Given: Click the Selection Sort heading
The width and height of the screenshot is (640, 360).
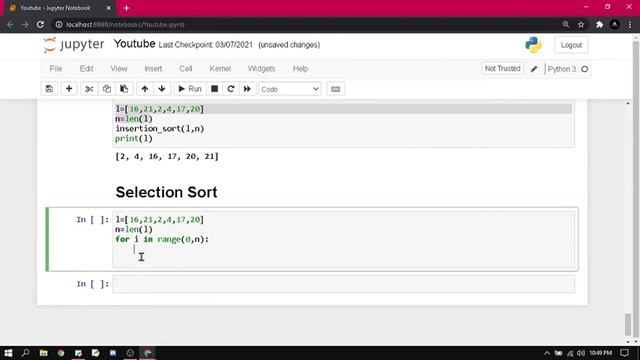Looking at the screenshot, I should (166, 192).
